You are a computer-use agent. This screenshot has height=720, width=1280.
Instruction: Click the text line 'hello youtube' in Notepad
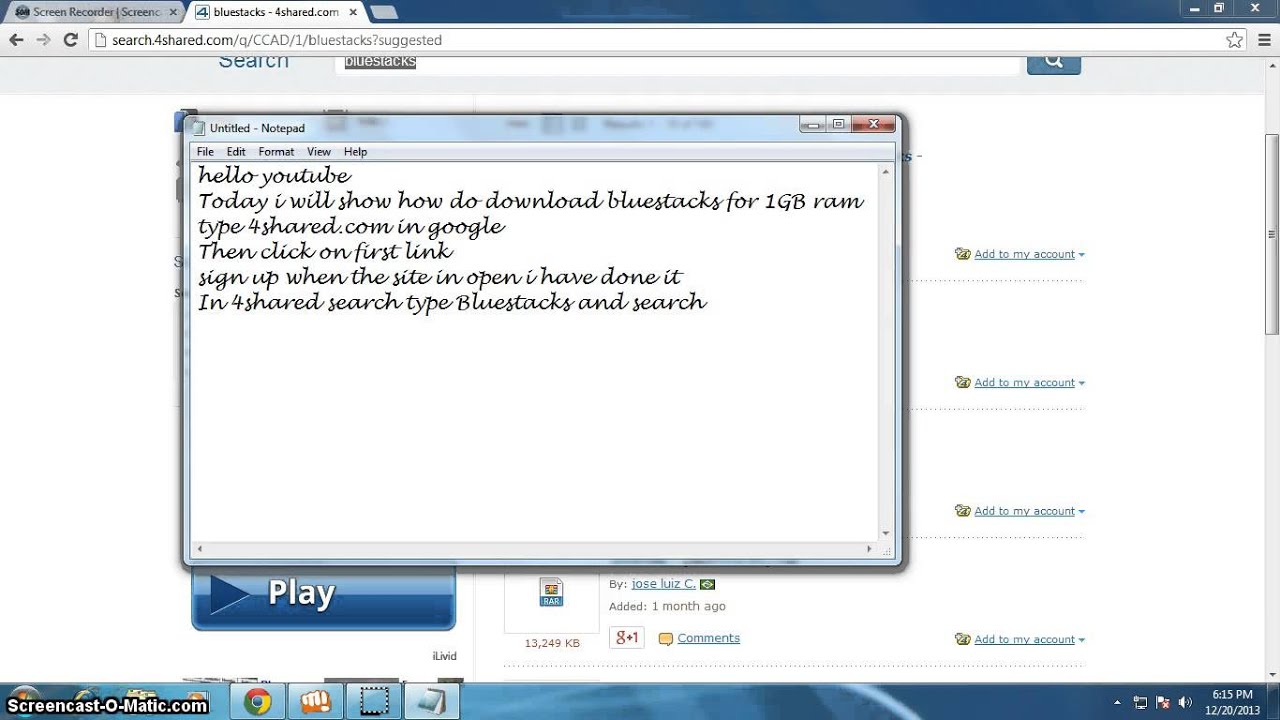pyautogui.click(x=274, y=176)
